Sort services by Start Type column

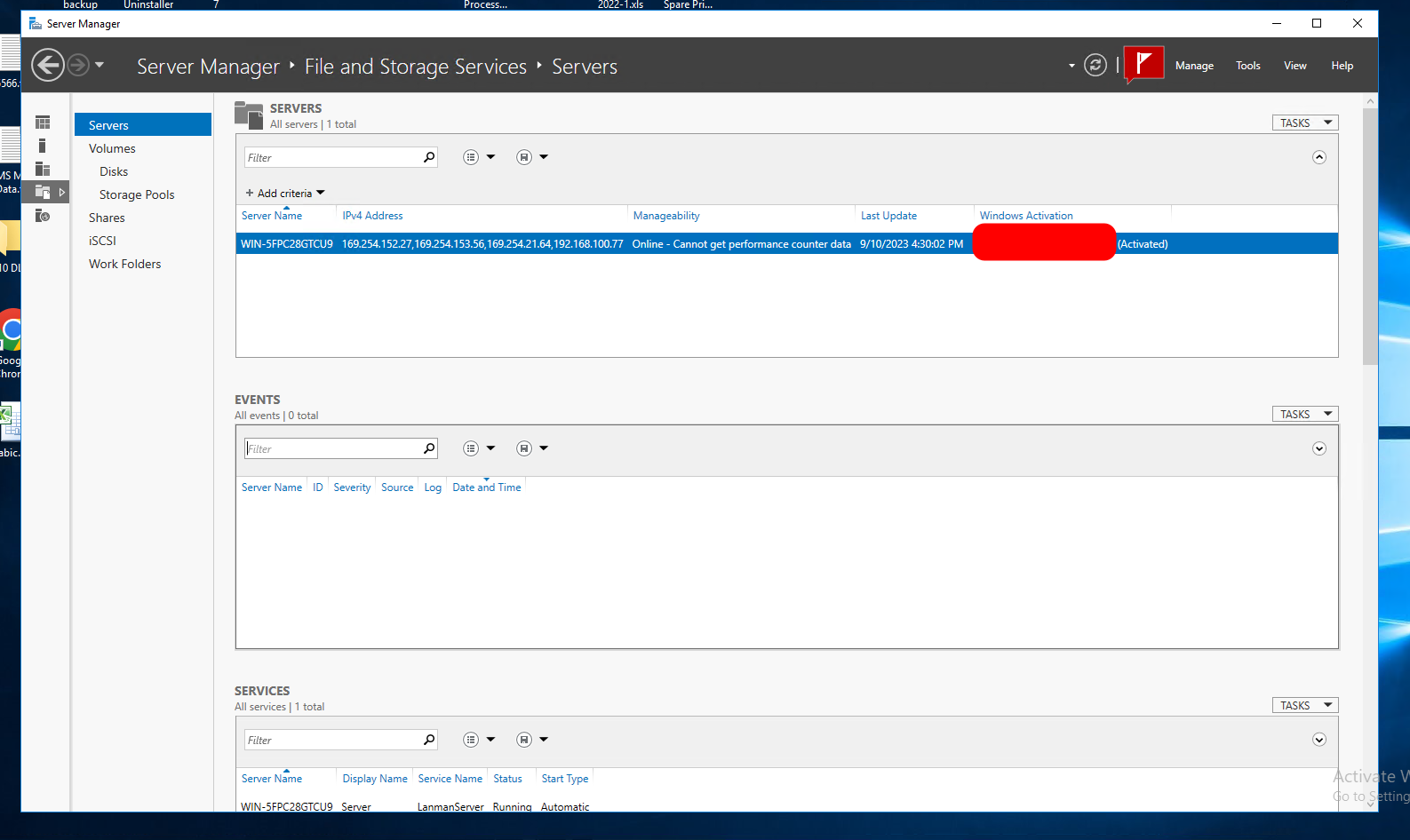(565, 779)
